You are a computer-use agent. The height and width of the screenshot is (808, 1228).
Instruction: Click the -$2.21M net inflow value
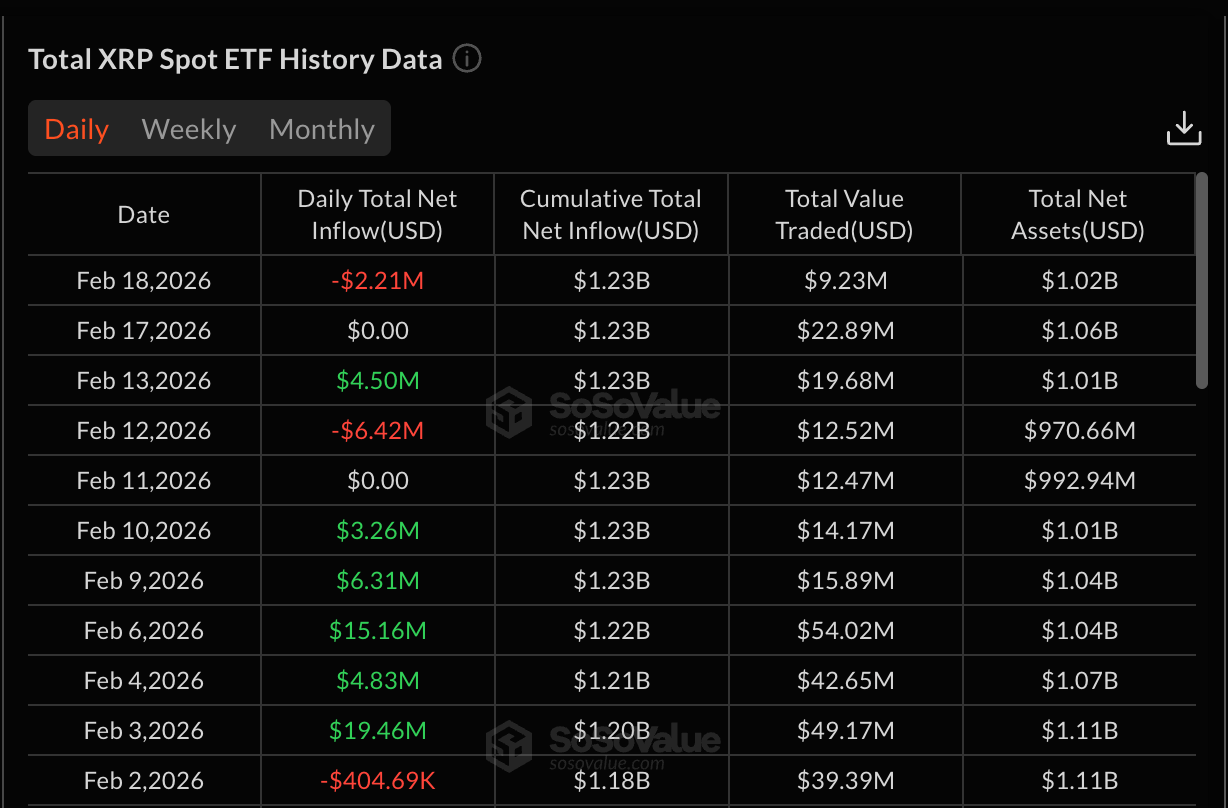click(x=377, y=281)
